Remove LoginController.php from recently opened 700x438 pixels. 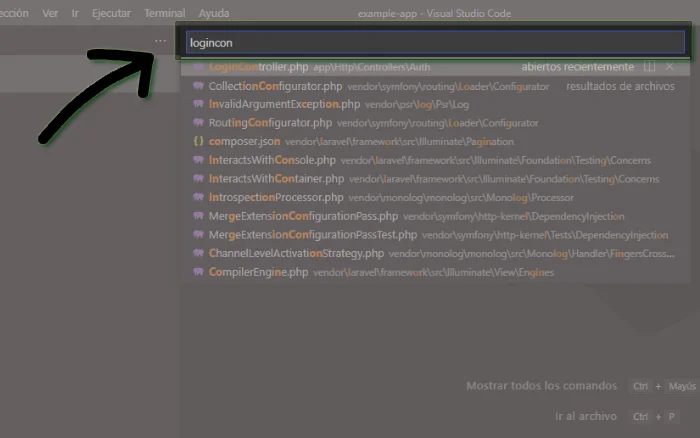[669, 67]
